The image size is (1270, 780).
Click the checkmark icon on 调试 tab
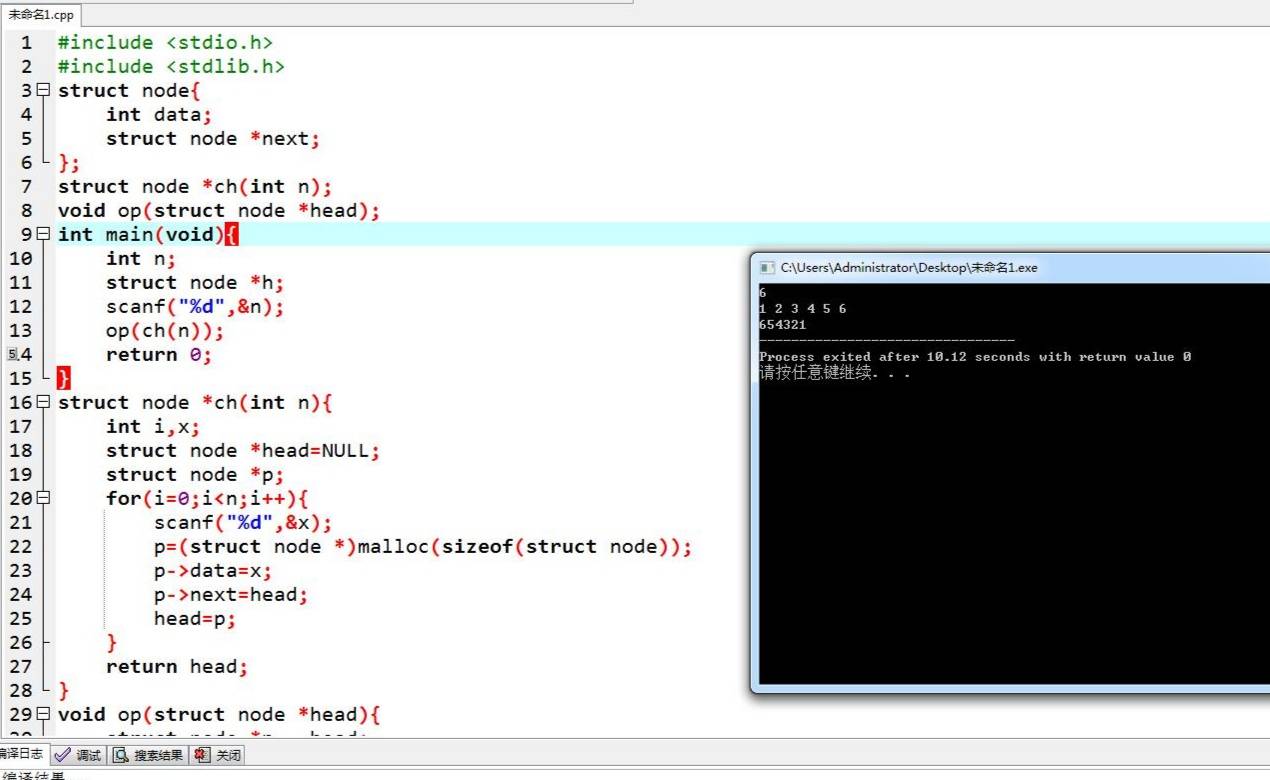pos(63,755)
